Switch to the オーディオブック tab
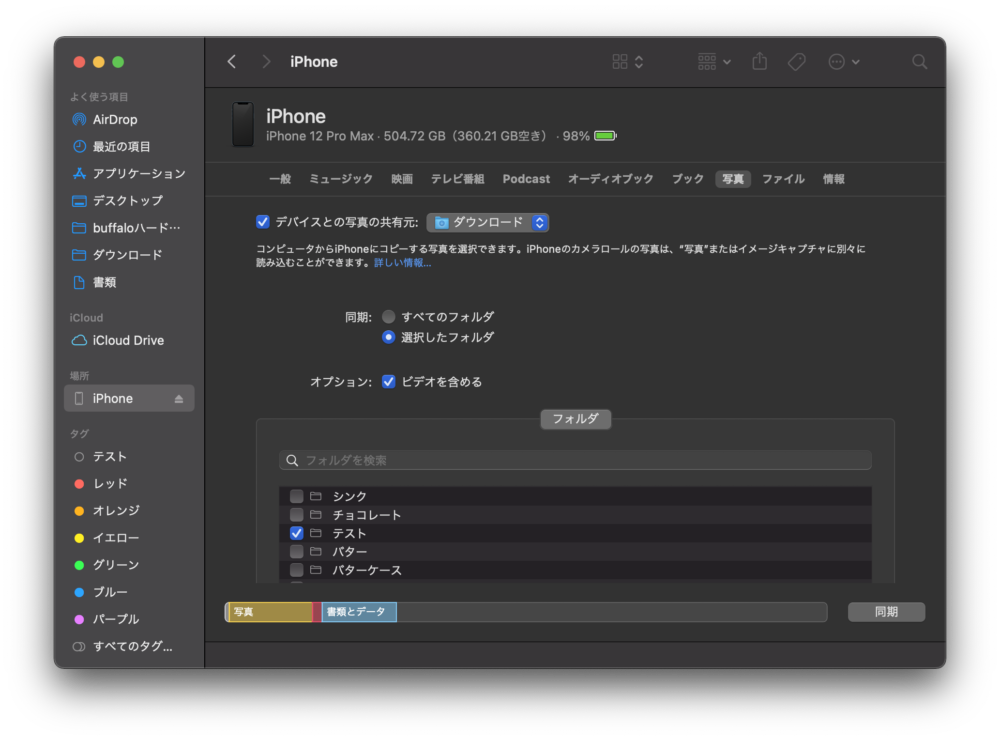The image size is (1000, 740). 610,179
